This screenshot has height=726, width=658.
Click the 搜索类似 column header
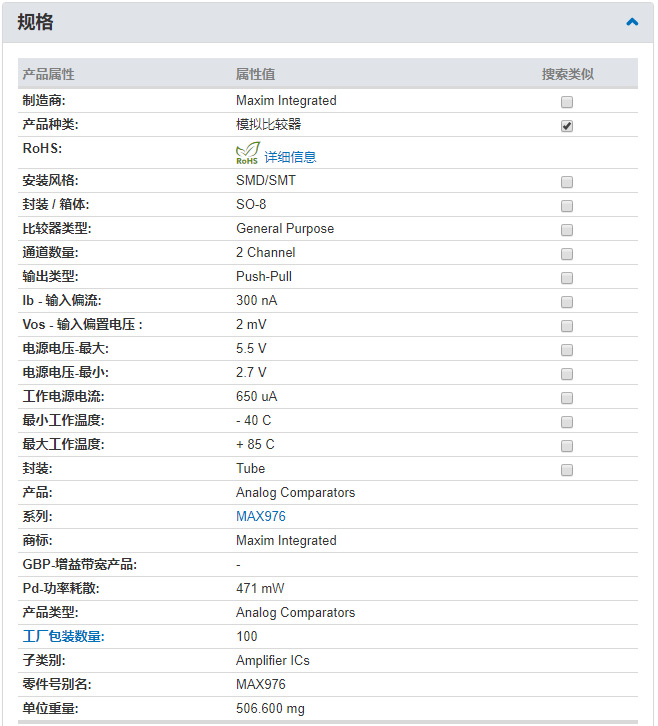pyautogui.click(x=568, y=74)
